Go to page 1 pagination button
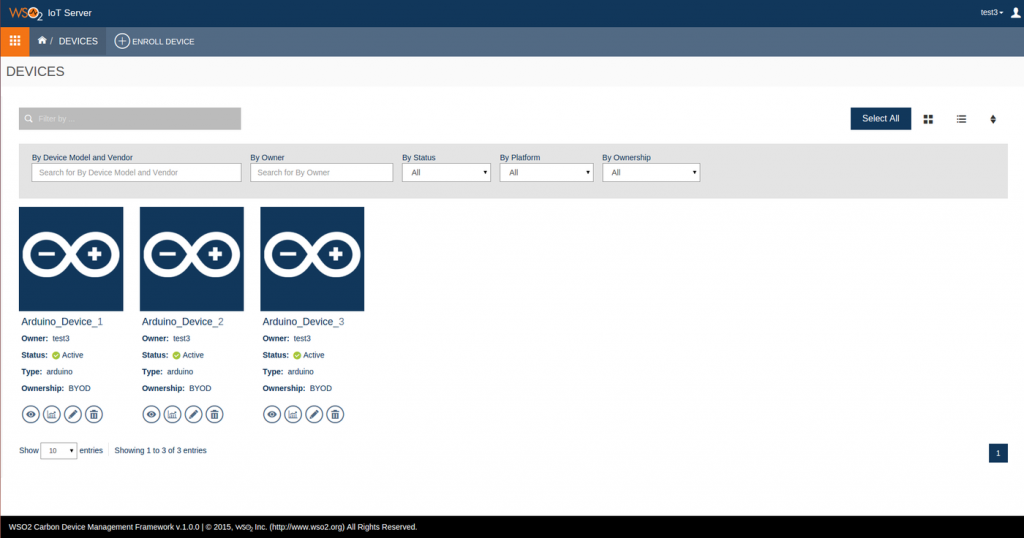Image resolution: width=1024 pixels, height=538 pixels. pyautogui.click(x=998, y=453)
